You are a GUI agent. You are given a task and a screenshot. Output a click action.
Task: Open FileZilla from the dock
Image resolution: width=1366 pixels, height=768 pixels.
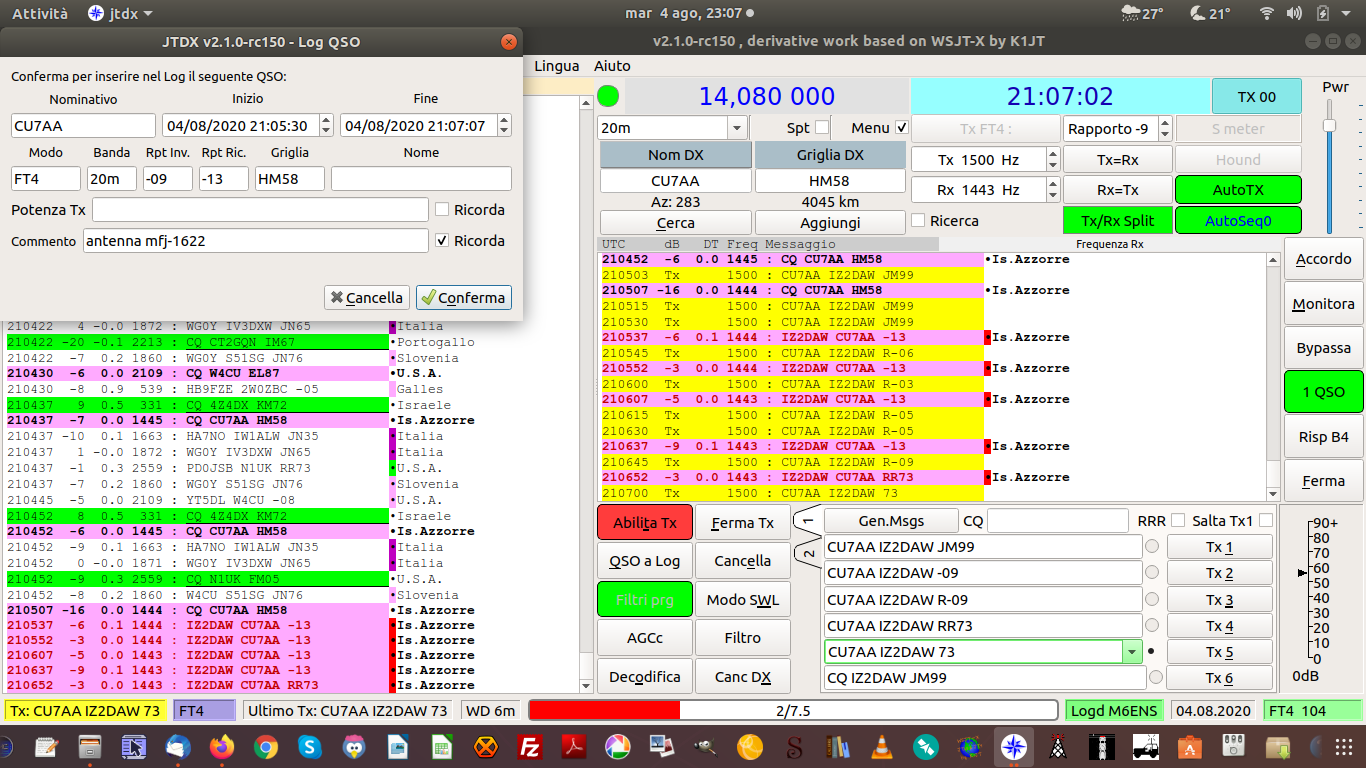point(530,746)
